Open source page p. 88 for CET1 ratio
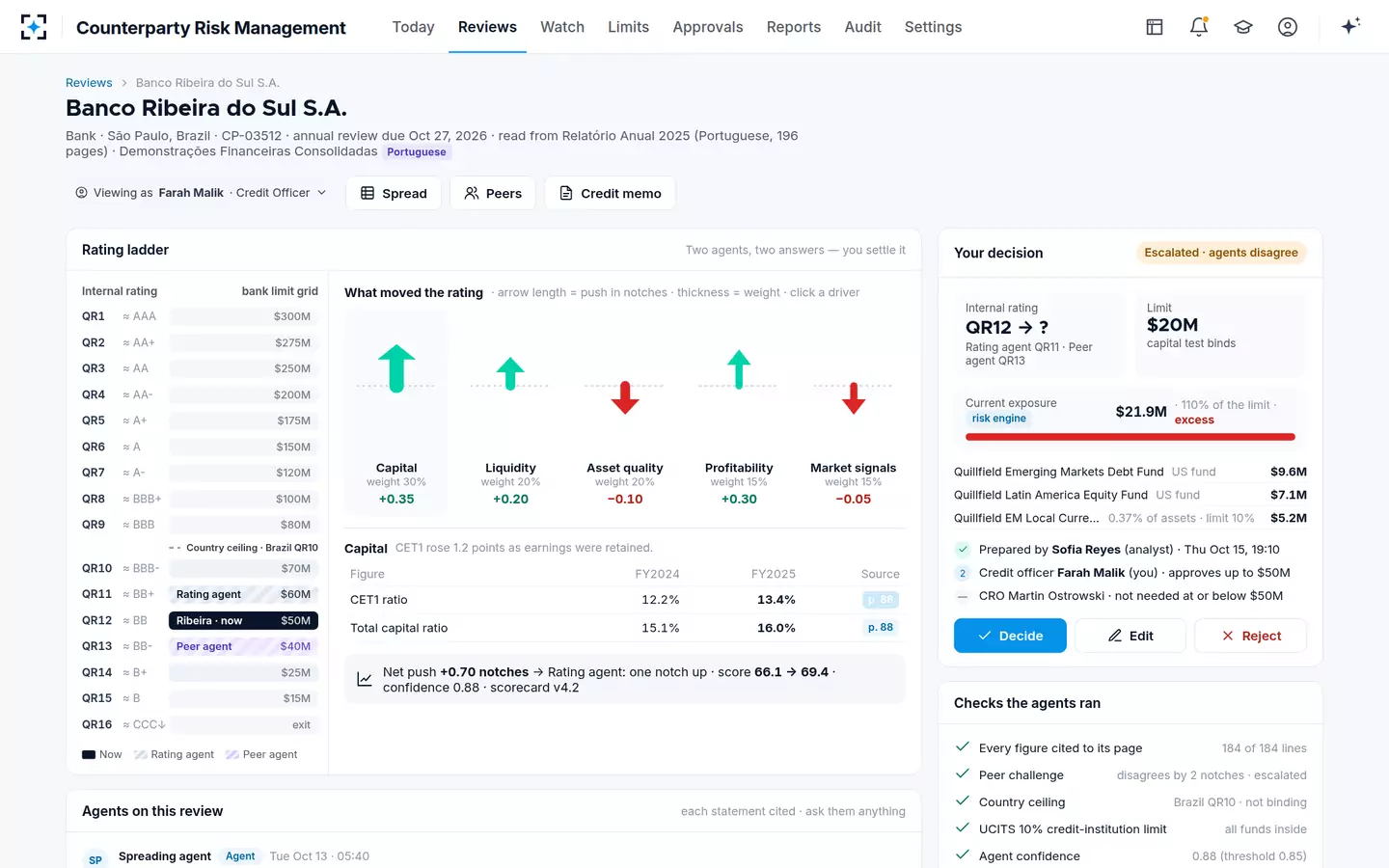Image resolution: width=1389 pixels, height=868 pixels. (x=881, y=600)
